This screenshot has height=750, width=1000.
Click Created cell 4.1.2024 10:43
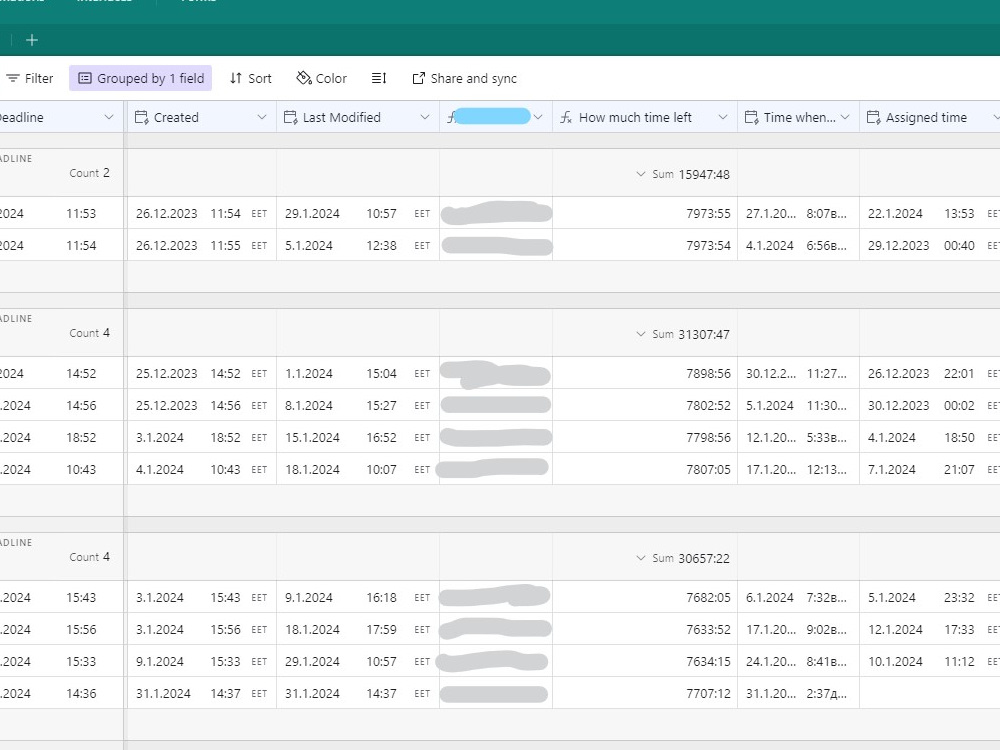pos(202,469)
